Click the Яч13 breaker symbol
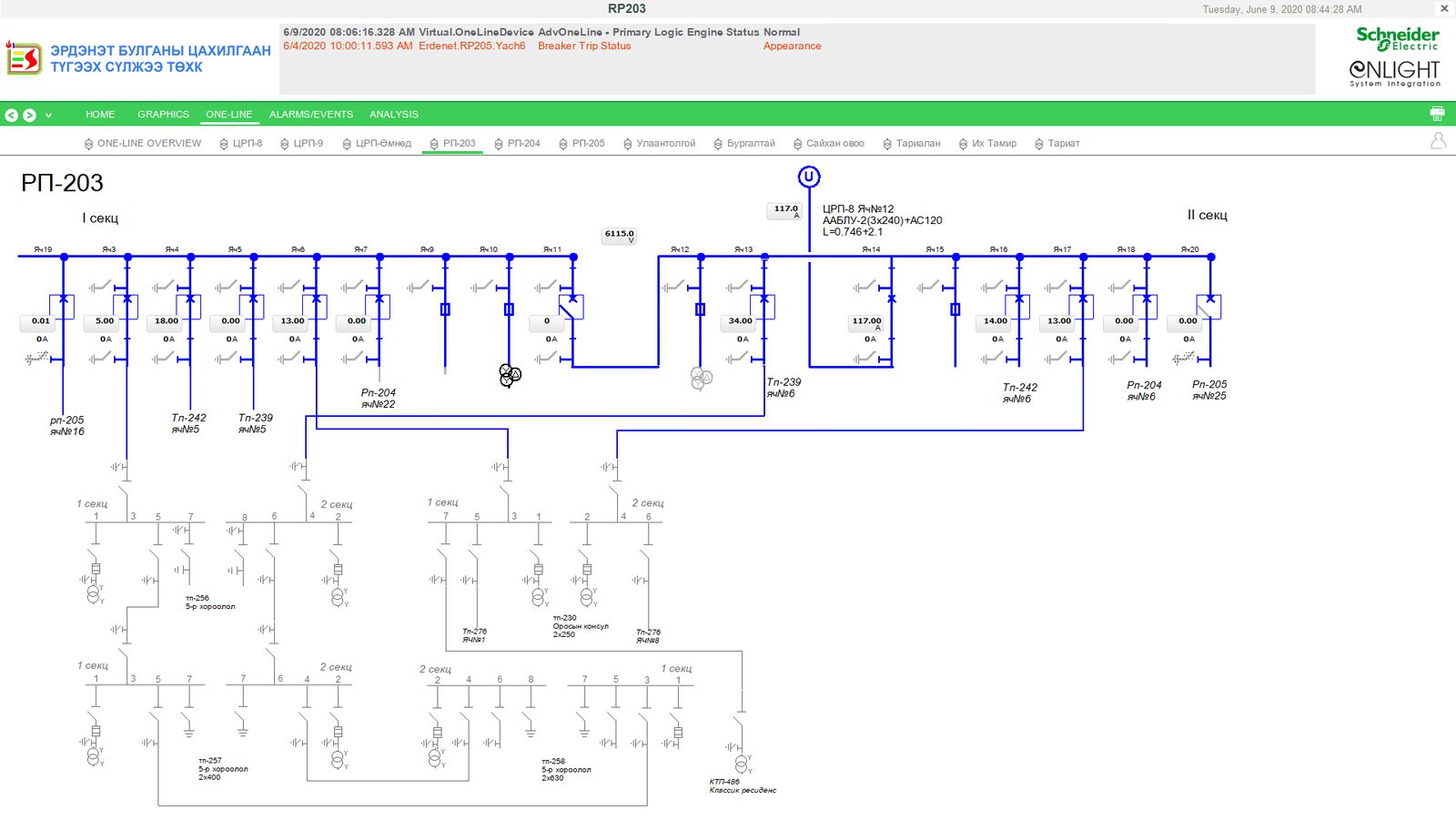The height and width of the screenshot is (820, 1456). coord(763,306)
